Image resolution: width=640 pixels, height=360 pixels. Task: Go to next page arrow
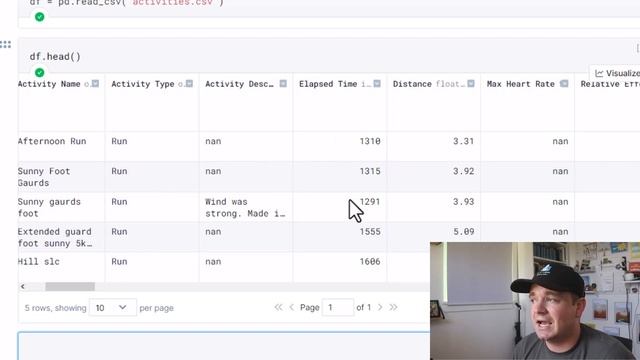pyautogui.click(x=380, y=307)
